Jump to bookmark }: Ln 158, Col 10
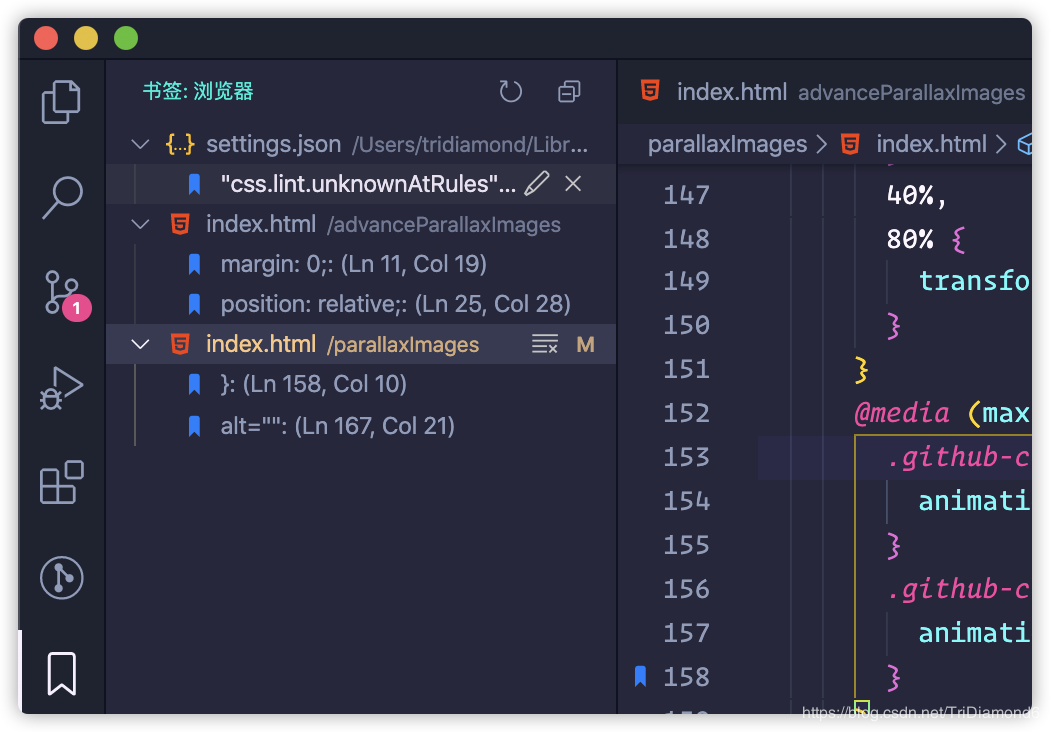 [x=361, y=384]
